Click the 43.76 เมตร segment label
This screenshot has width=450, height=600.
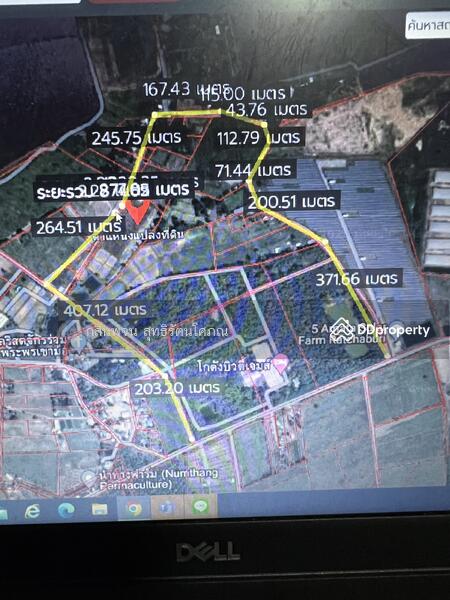267,109
